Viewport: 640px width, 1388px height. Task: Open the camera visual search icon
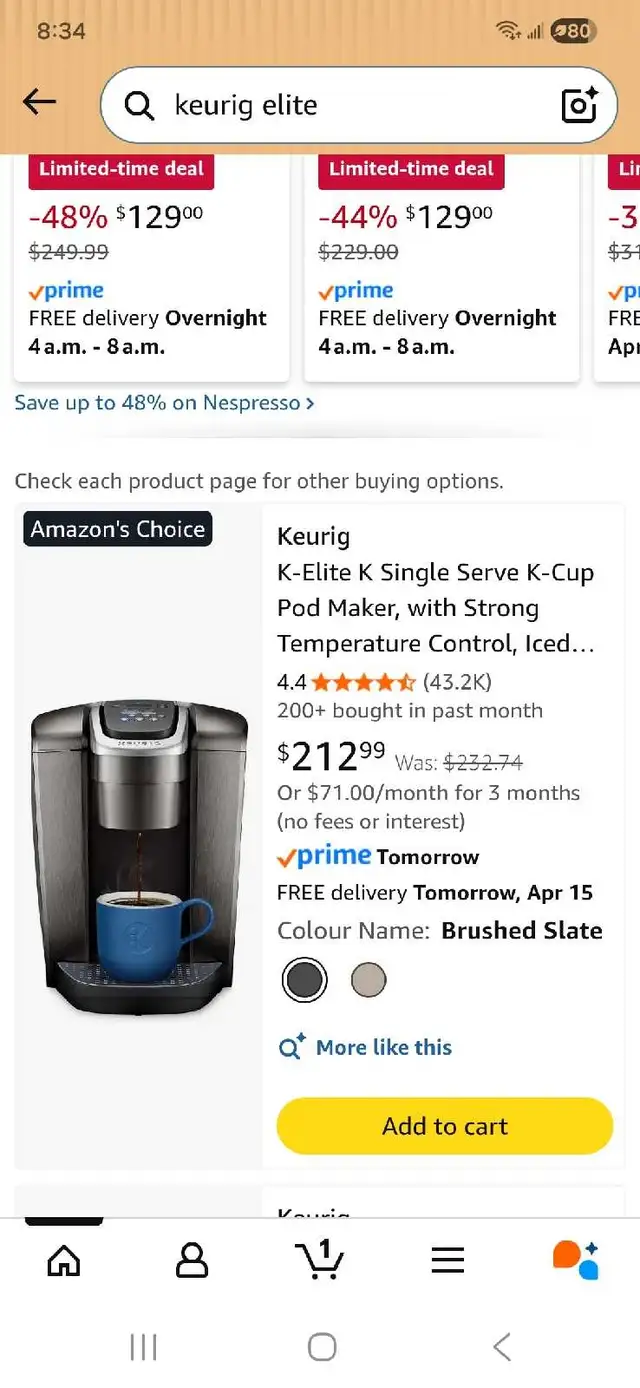pos(580,105)
